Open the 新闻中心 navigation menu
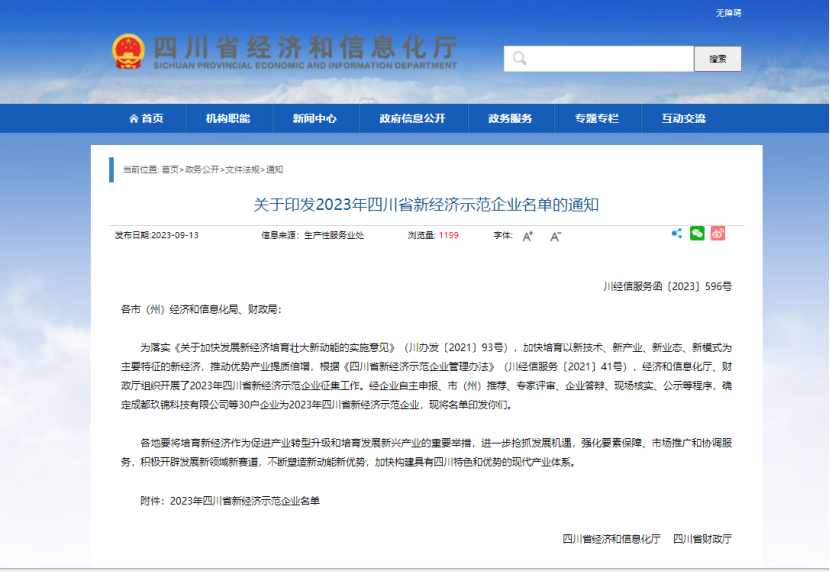830x572 pixels. coord(314,118)
